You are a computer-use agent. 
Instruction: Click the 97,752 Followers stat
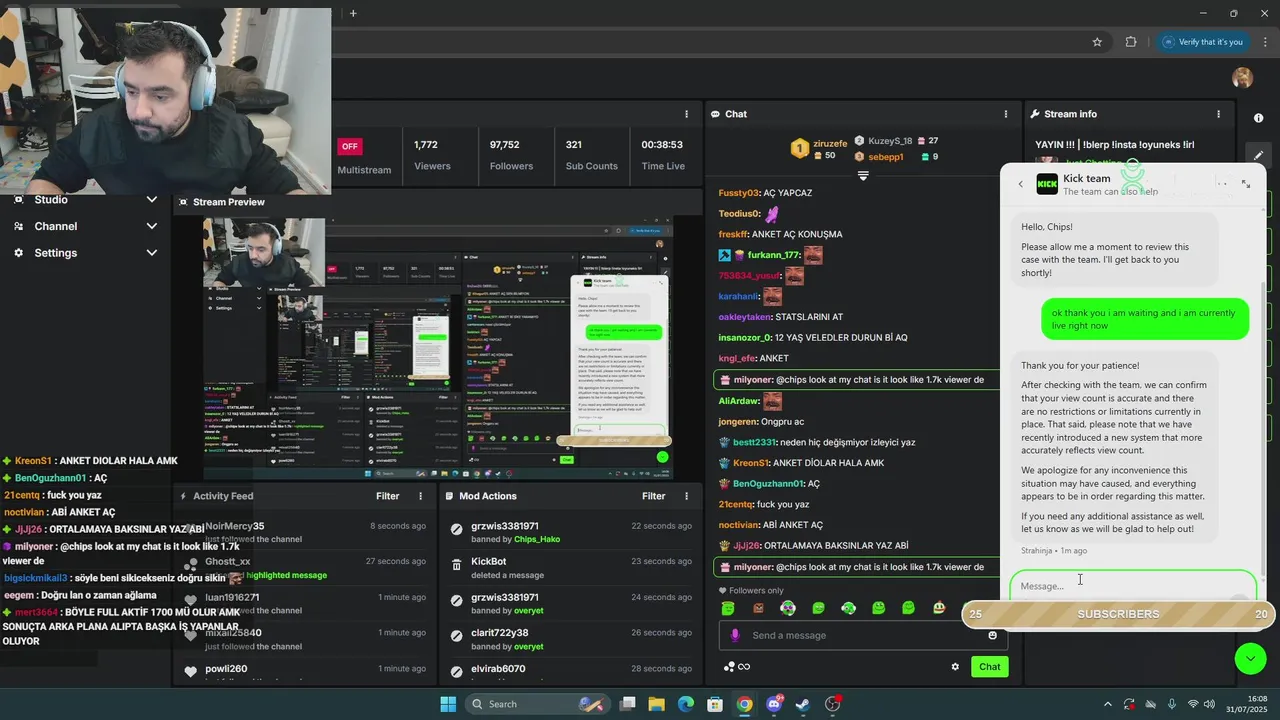point(511,155)
